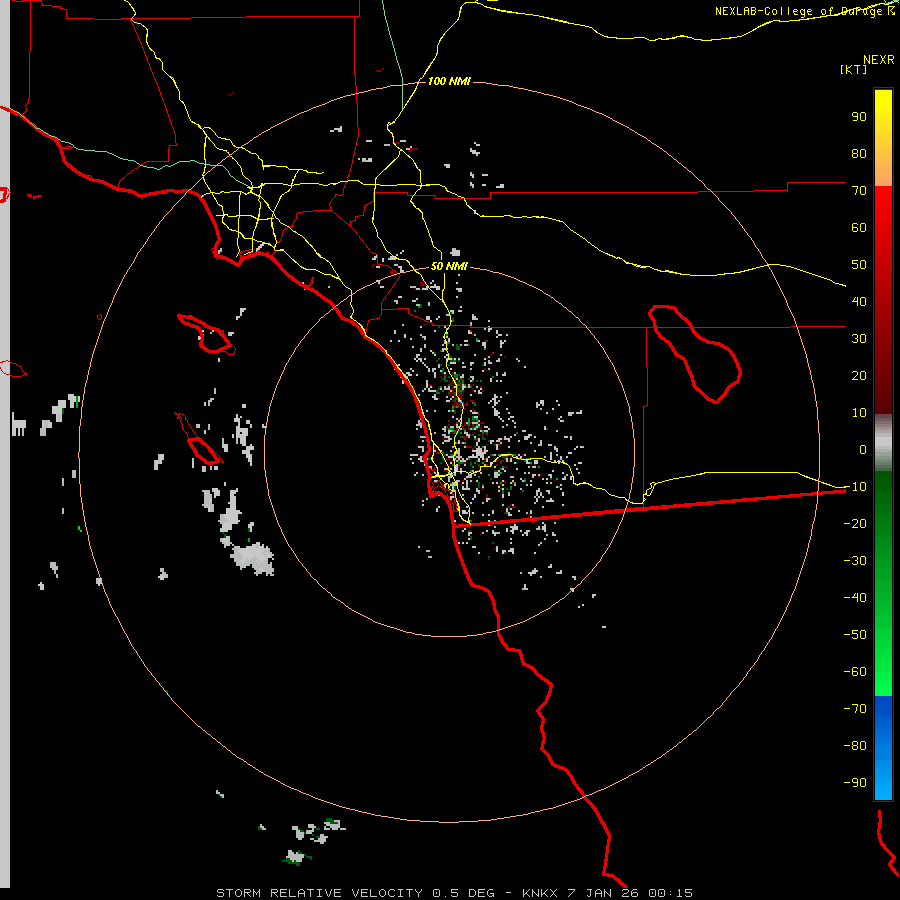Click the NEXR label above the scale

[878, 60]
